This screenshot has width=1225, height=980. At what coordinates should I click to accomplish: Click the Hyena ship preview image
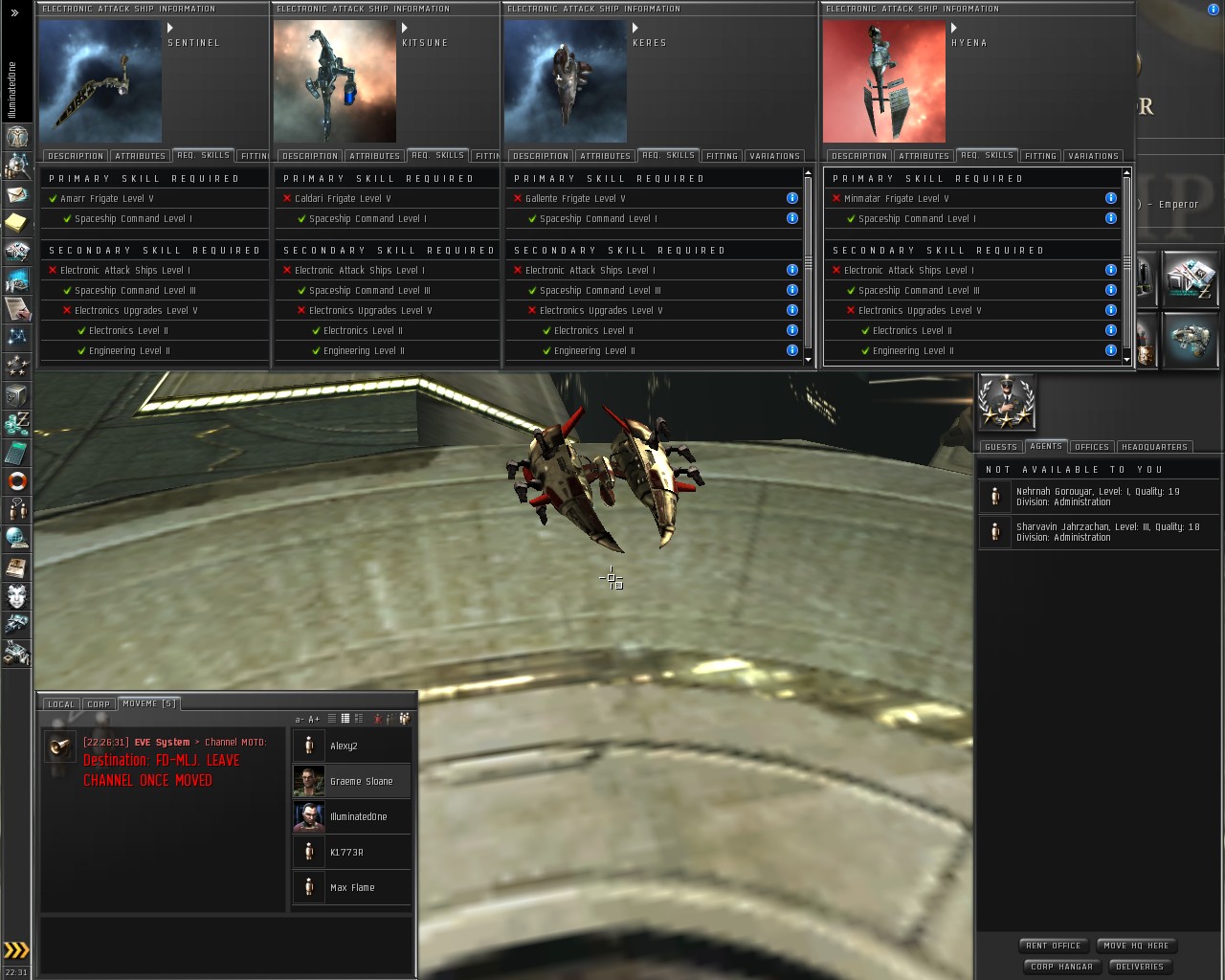tap(884, 81)
